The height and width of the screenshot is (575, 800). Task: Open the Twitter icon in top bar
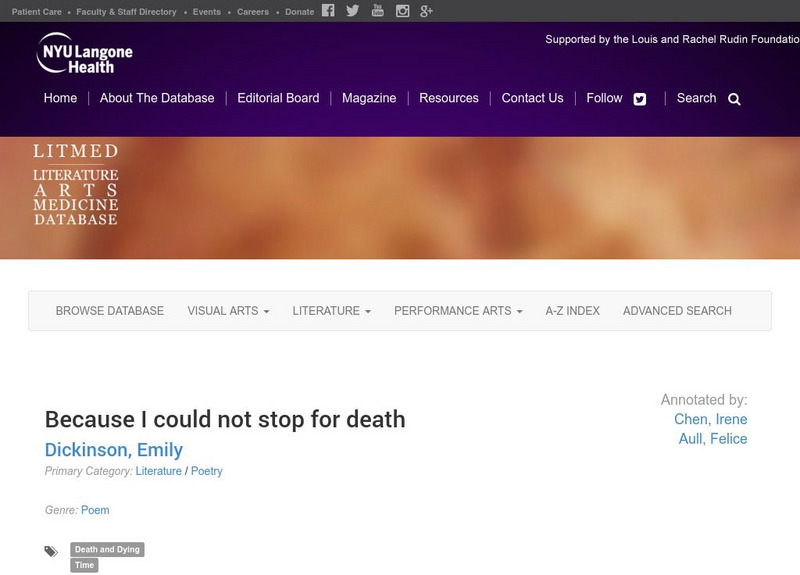click(x=352, y=11)
